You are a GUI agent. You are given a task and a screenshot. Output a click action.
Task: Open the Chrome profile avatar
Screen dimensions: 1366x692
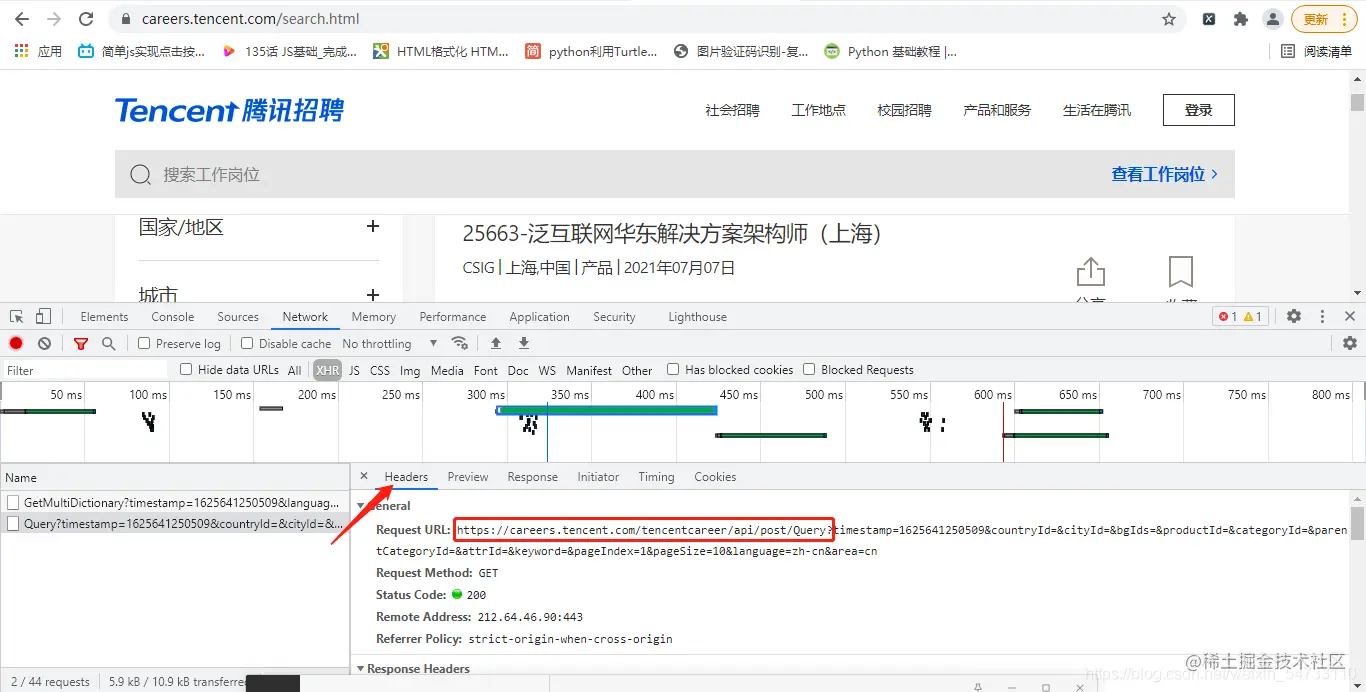1272,19
